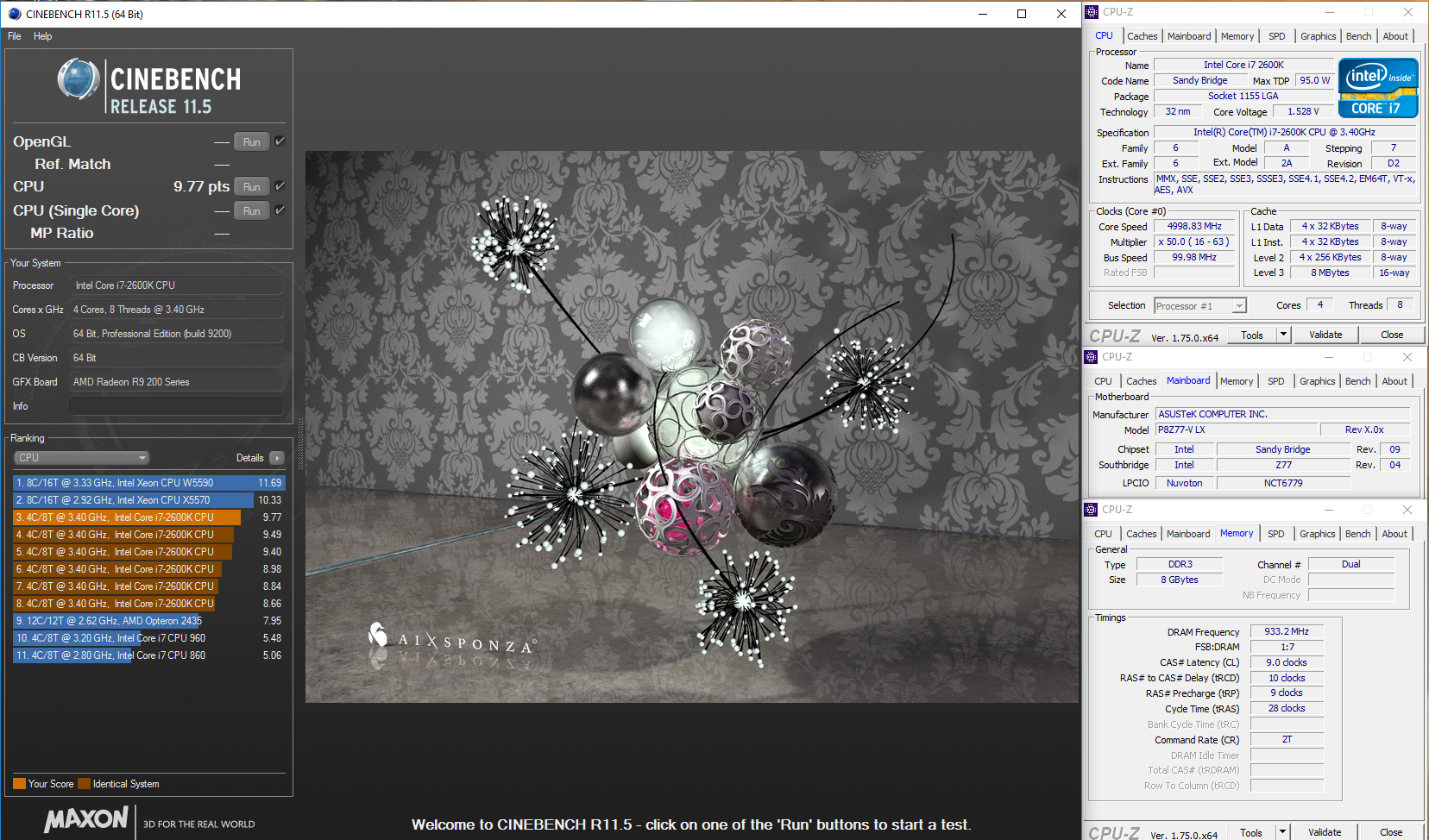Open the ranking CPU dropdown

pos(81,458)
